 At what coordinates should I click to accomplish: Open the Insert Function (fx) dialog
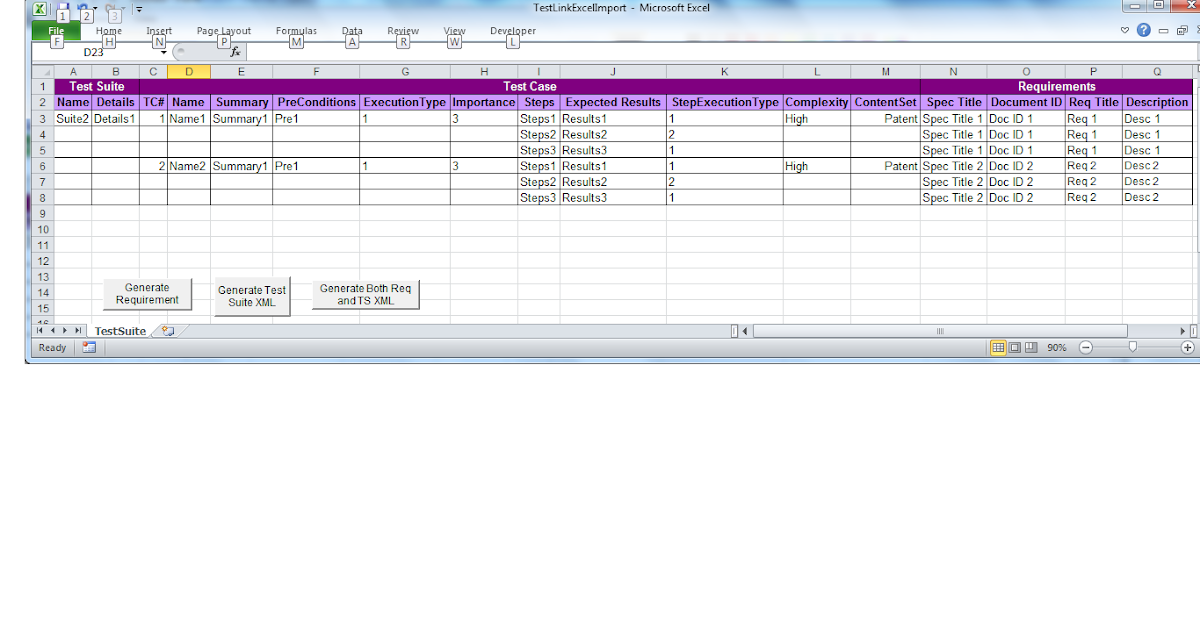tap(236, 50)
